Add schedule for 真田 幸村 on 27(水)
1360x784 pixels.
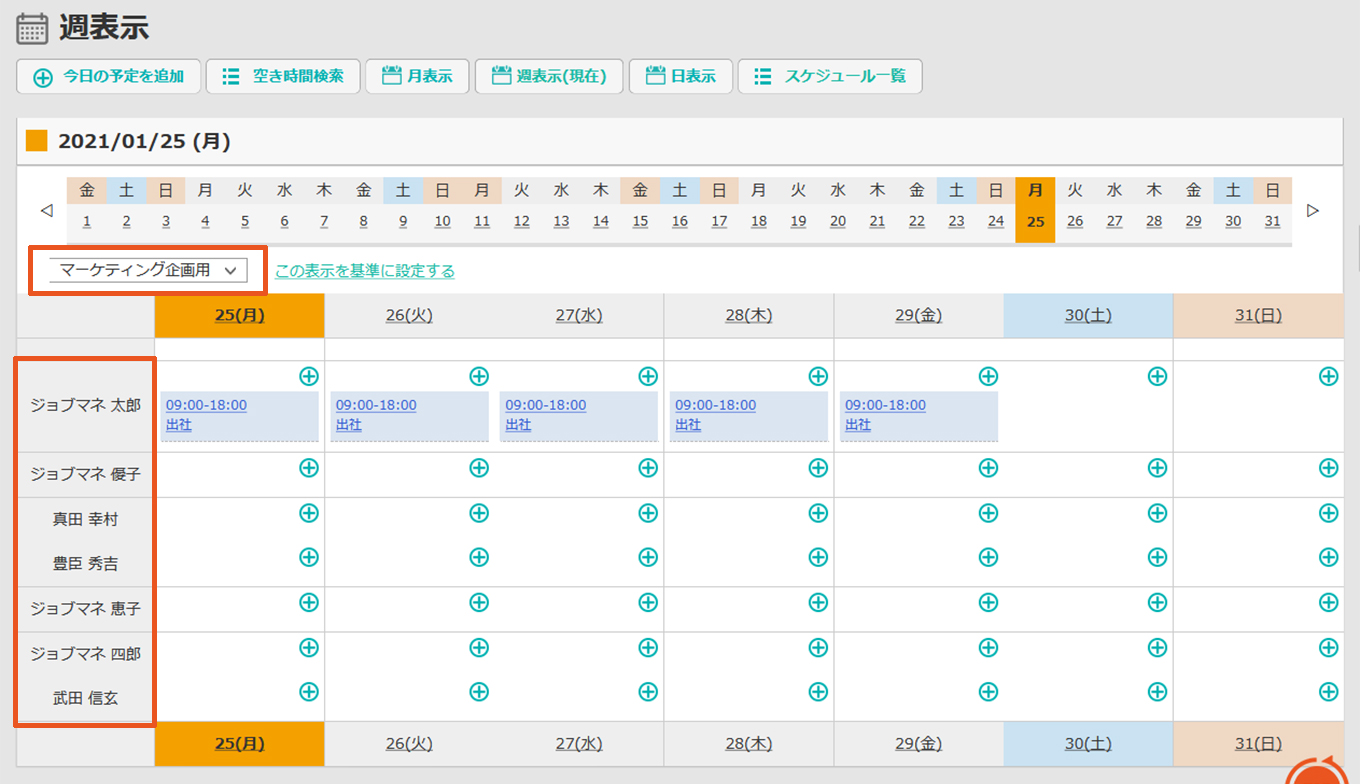[x=648, y=513]
